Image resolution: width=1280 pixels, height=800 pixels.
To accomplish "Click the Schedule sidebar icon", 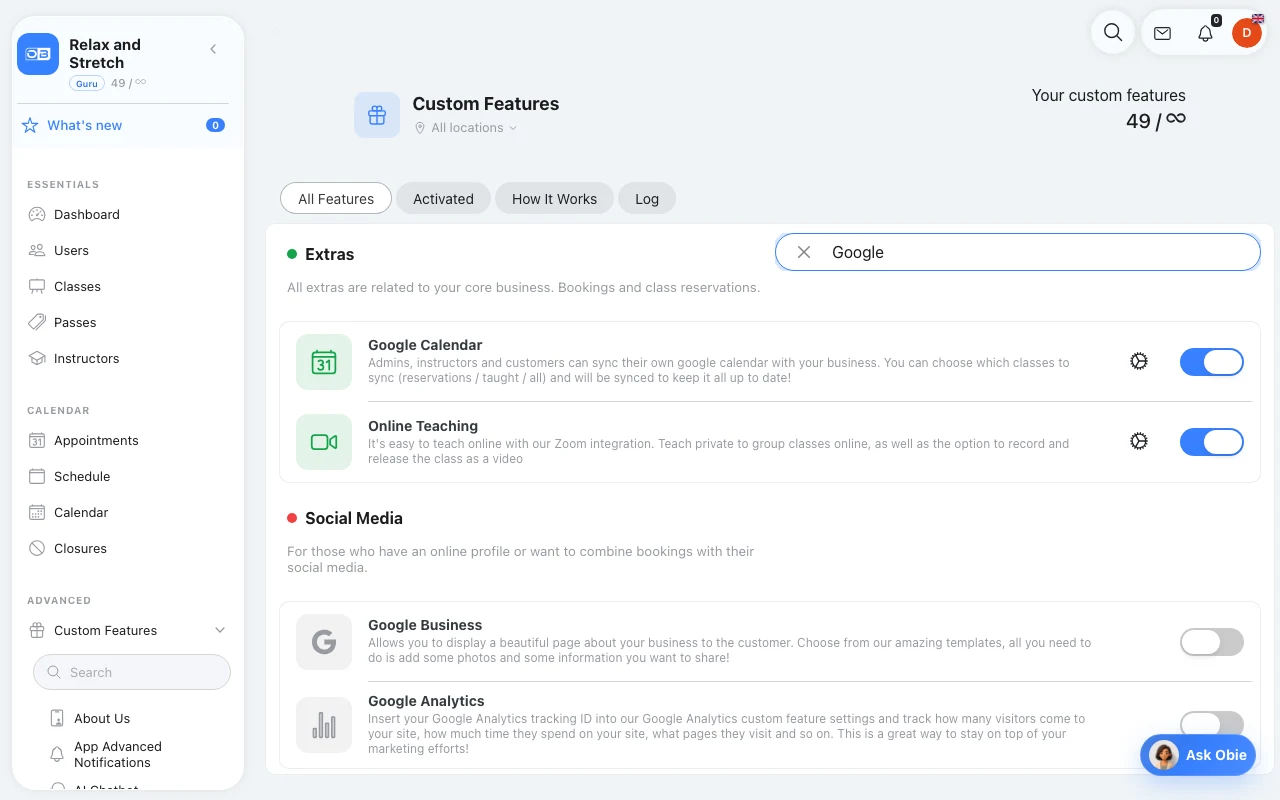I will pos(37,476).
